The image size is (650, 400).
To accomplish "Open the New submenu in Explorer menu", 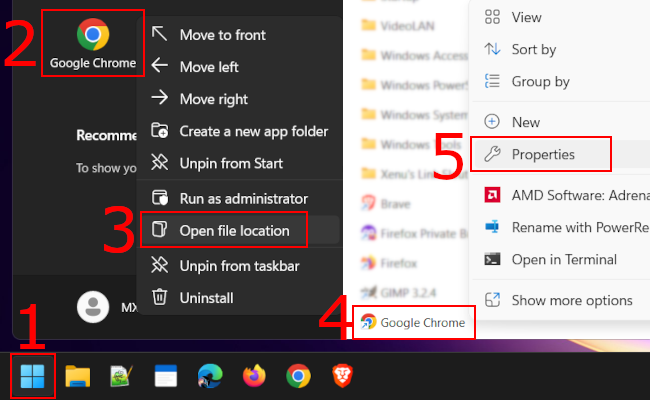I will [x=561, y=122].
